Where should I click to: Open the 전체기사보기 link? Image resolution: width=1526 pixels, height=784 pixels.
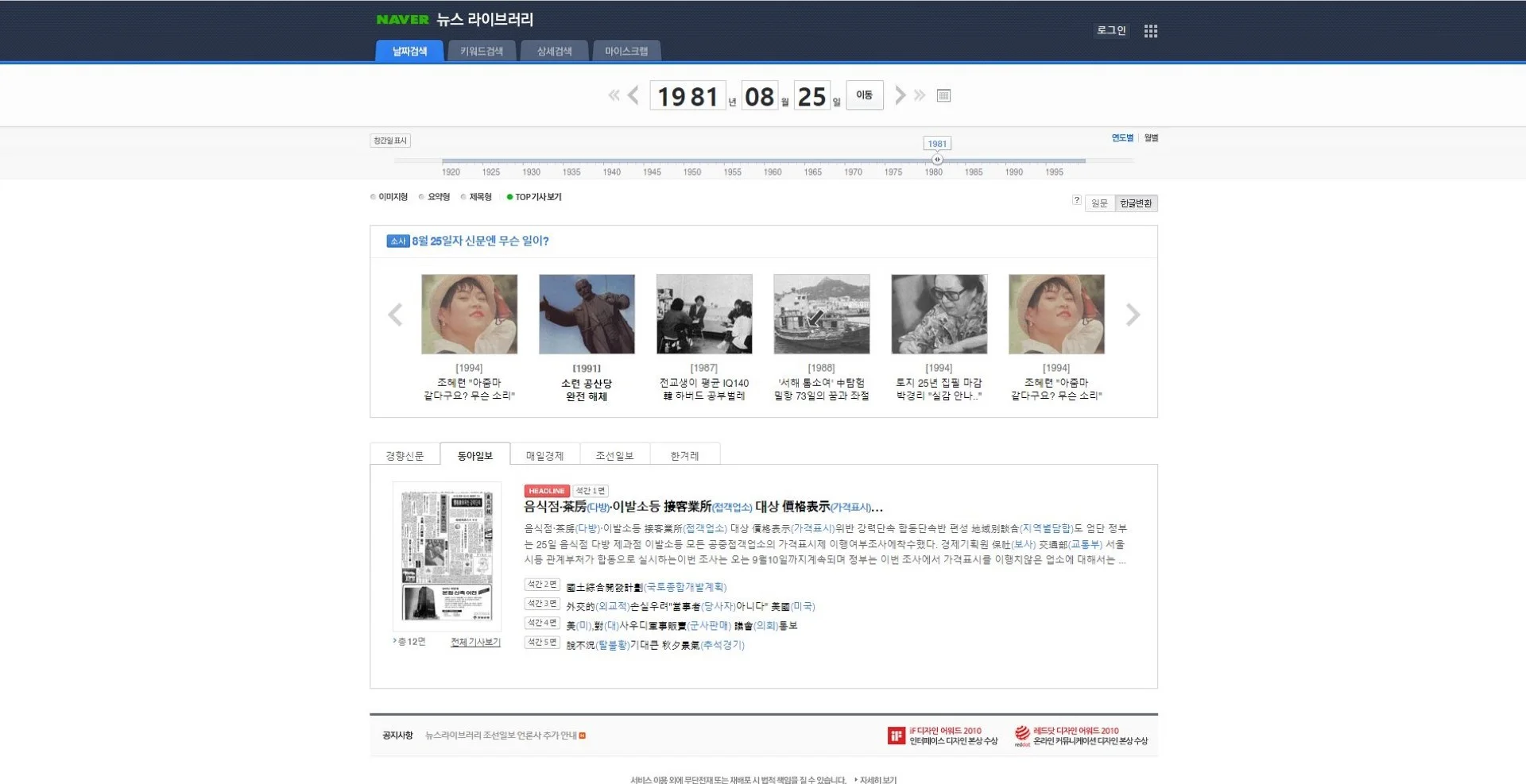click(475, 642)
